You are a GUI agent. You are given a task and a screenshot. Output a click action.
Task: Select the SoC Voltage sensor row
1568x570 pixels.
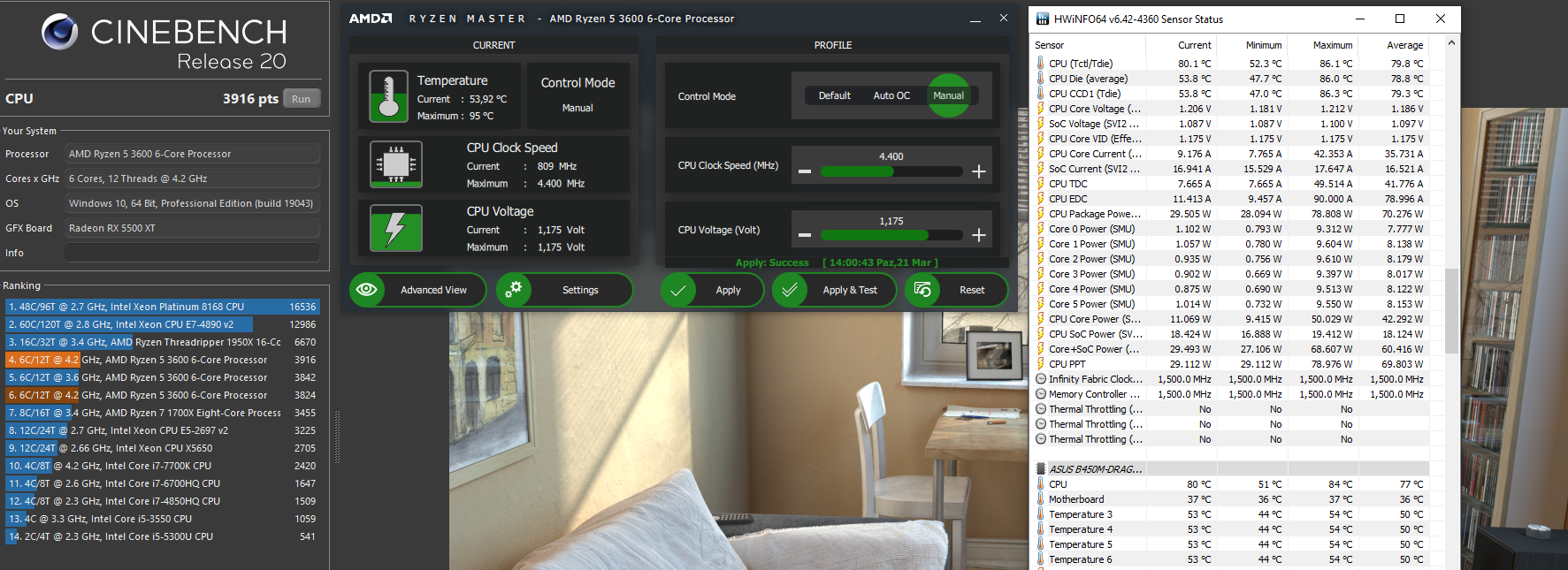click(x=1231, y=124)
